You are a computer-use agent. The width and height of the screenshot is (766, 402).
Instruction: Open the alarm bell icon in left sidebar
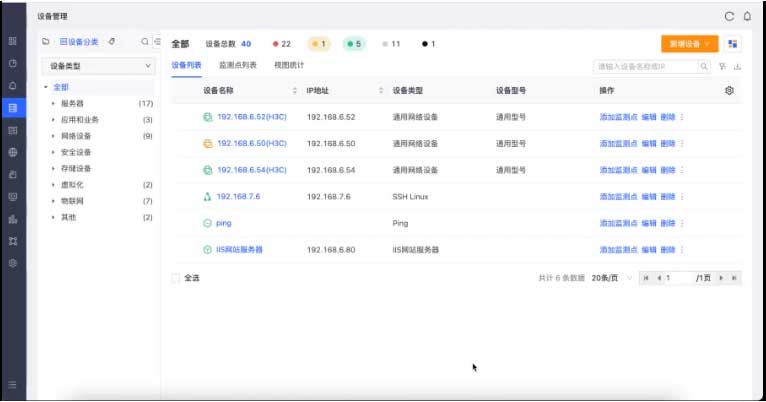[13, 85]
